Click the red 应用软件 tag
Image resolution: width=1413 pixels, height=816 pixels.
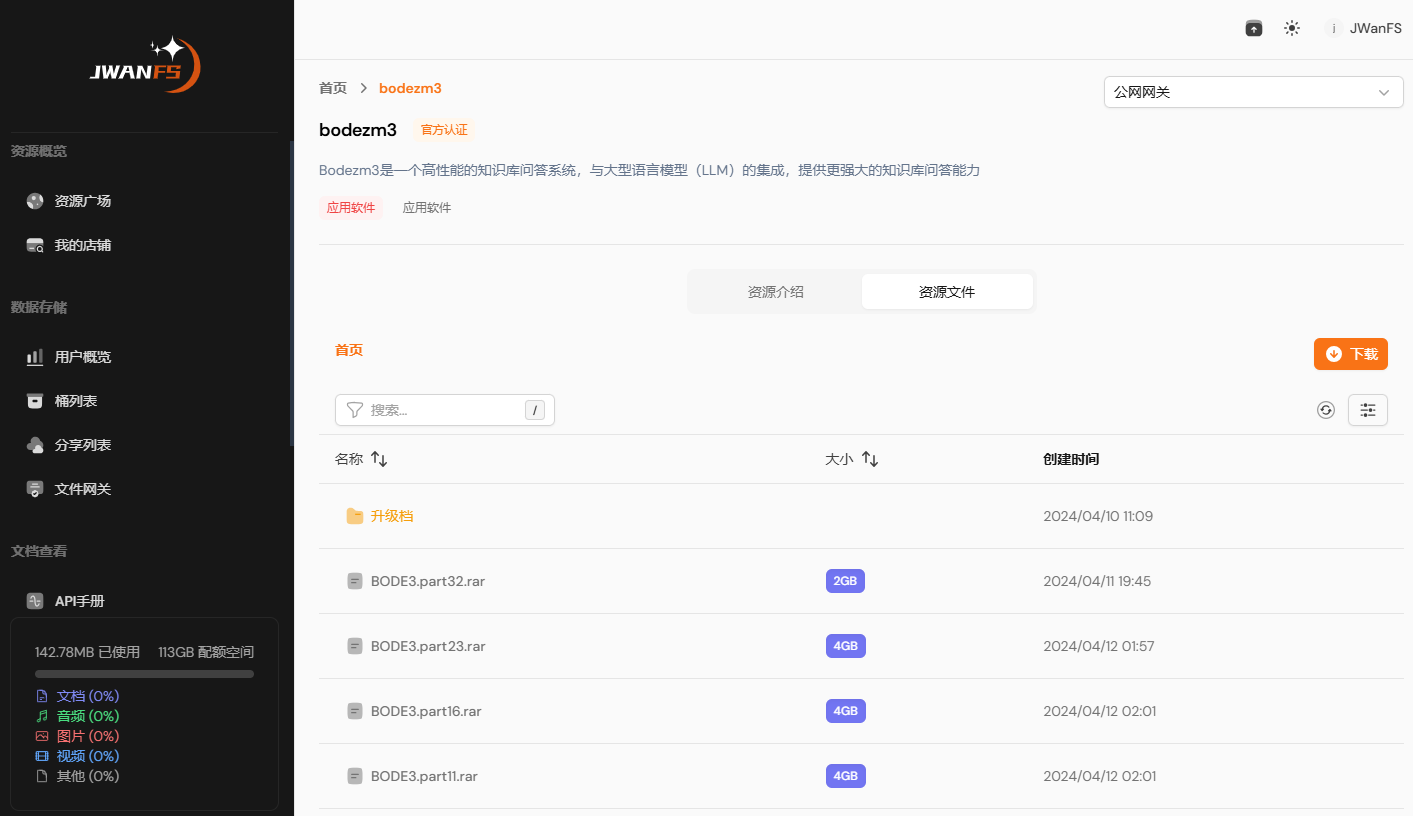[x=351, y=208]
